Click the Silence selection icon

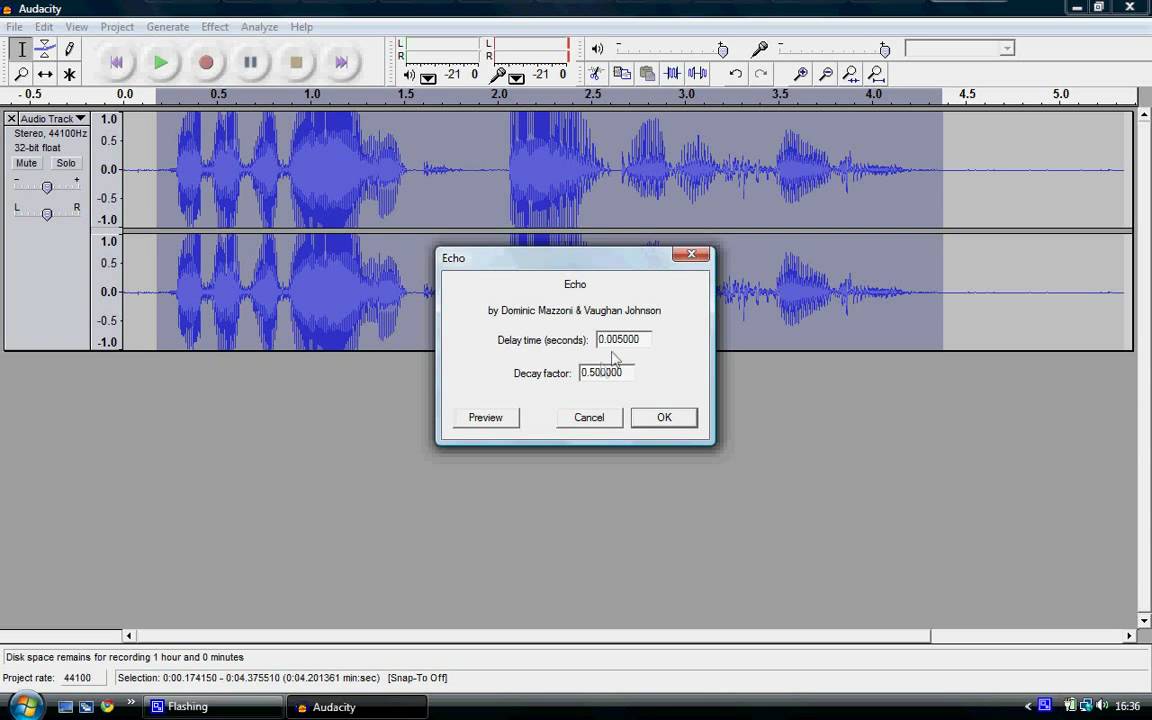click(697, 73)
